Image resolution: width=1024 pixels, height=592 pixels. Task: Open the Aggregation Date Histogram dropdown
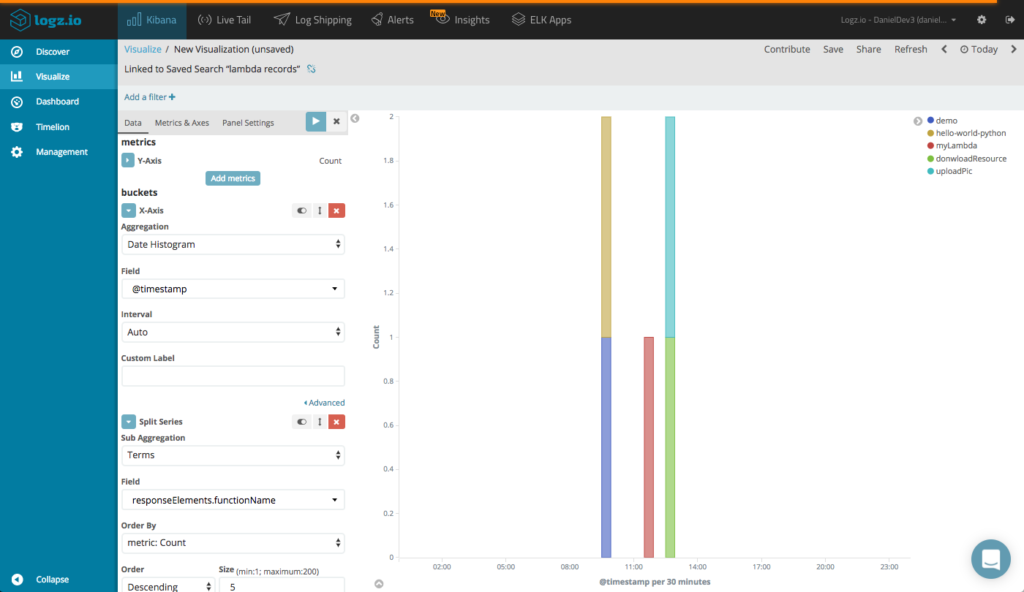pyautogui.click(x=233, y=244)
